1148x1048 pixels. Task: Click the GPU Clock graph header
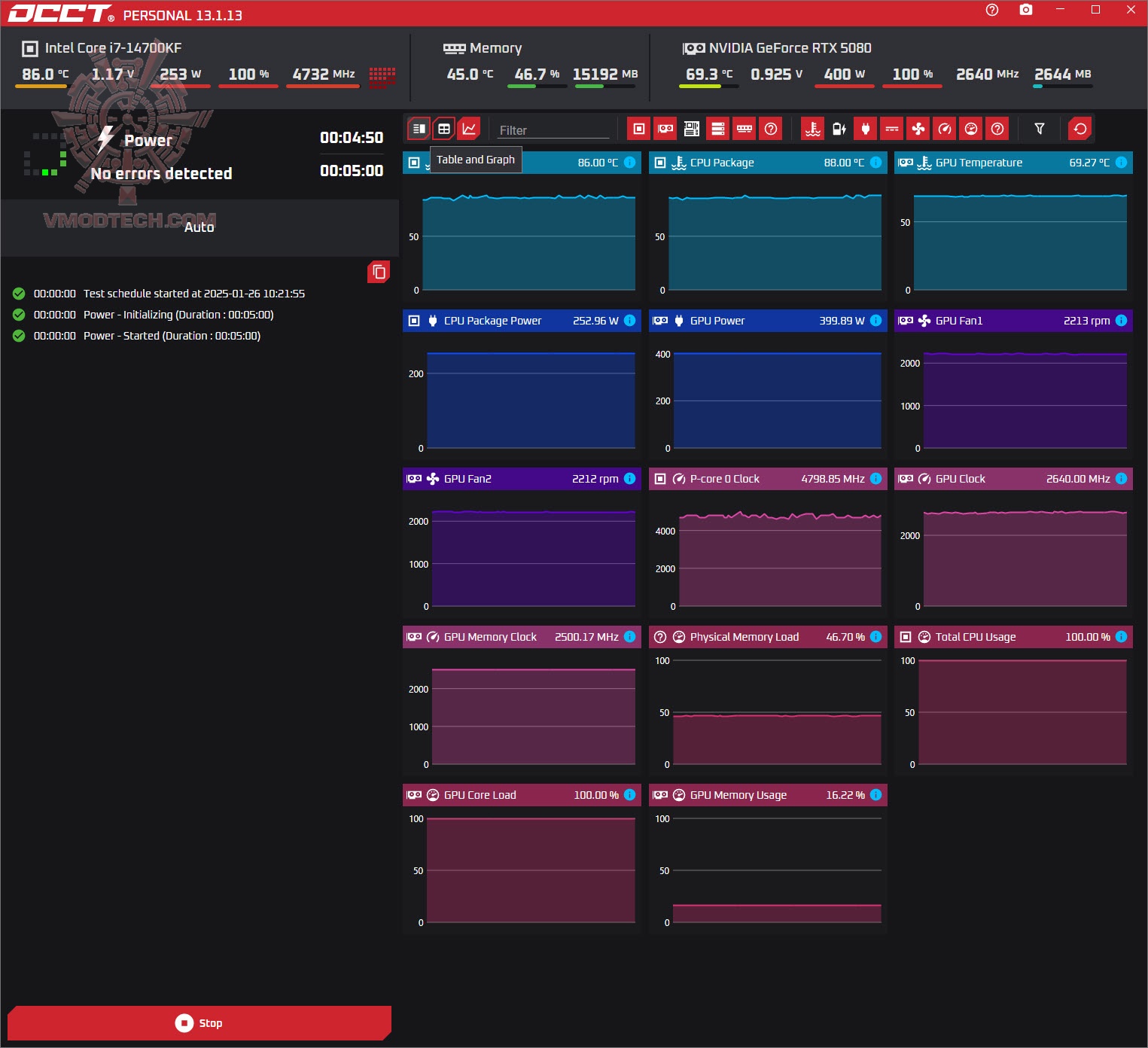[1013, 479]
